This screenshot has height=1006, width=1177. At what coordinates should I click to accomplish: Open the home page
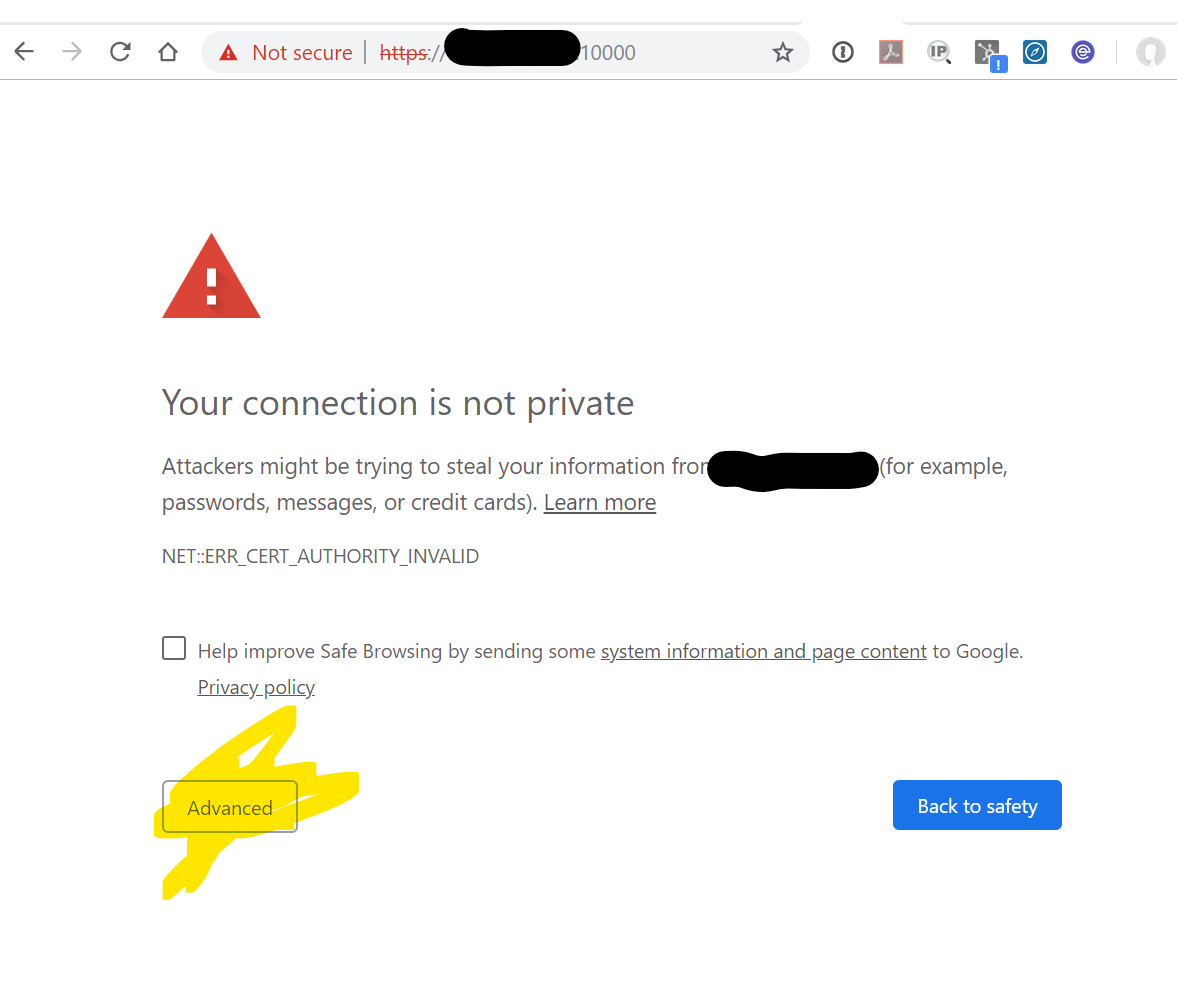(x=168, y=52)
